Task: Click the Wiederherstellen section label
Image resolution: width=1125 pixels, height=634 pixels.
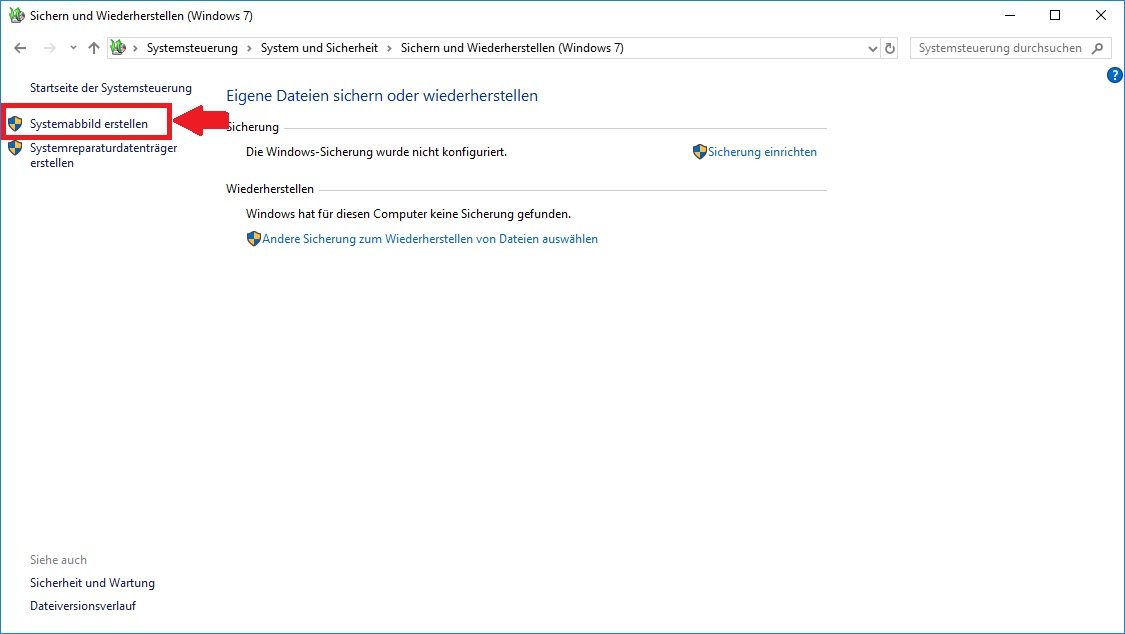Action: (x=270, y=189)
